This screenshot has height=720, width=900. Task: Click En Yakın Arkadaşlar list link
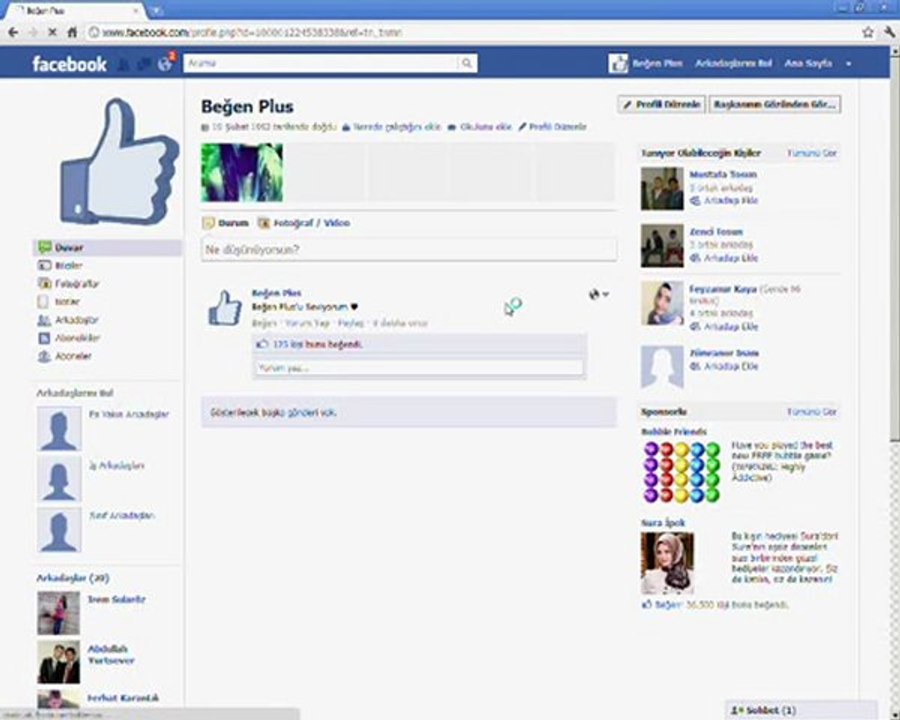coord(129,415)
